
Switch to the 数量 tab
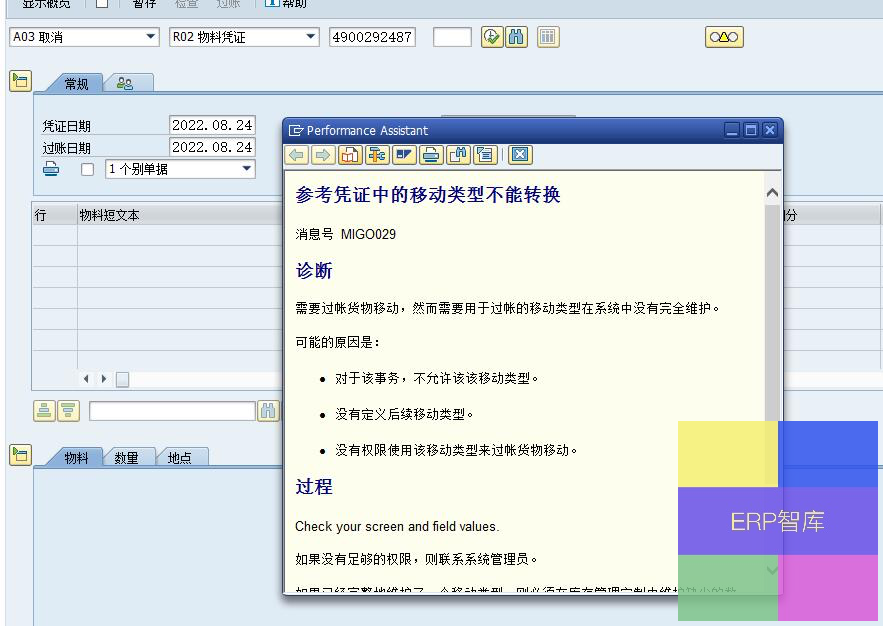(126, 458)
